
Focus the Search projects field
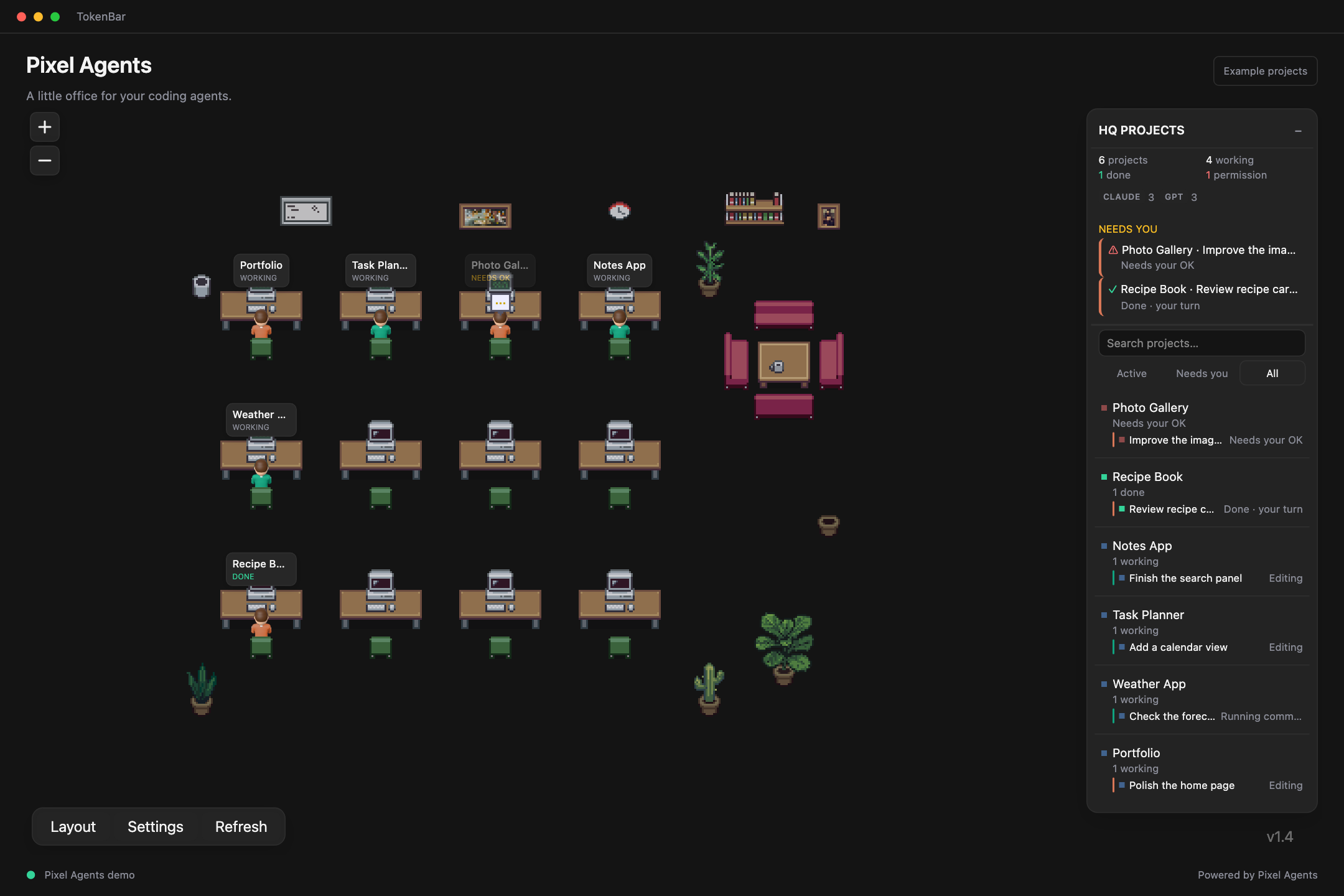coord(1202,343)
